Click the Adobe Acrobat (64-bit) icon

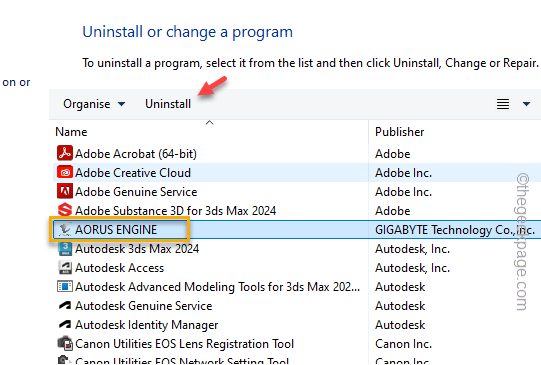65,153
